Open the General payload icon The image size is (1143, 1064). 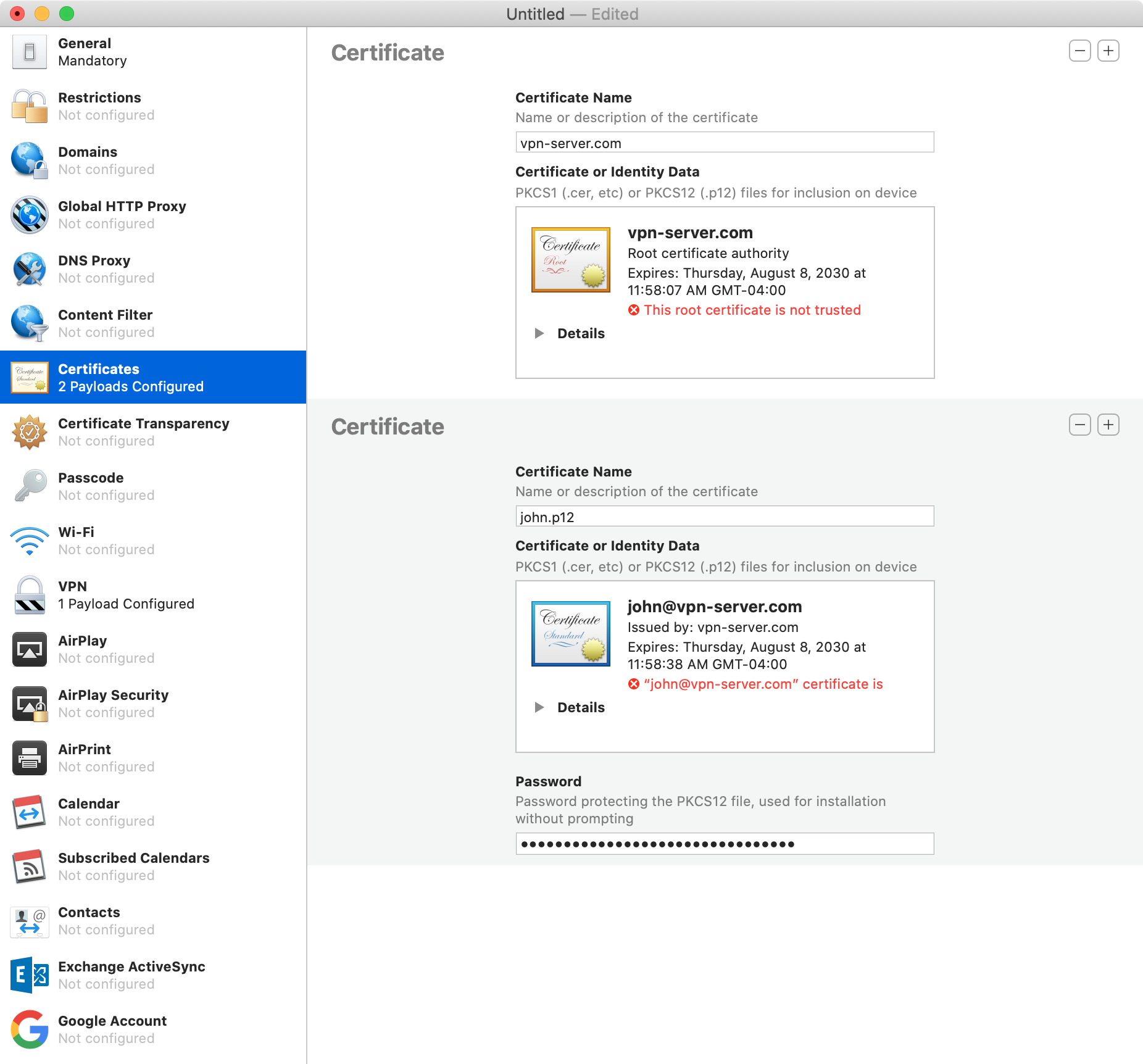(29, 52)
